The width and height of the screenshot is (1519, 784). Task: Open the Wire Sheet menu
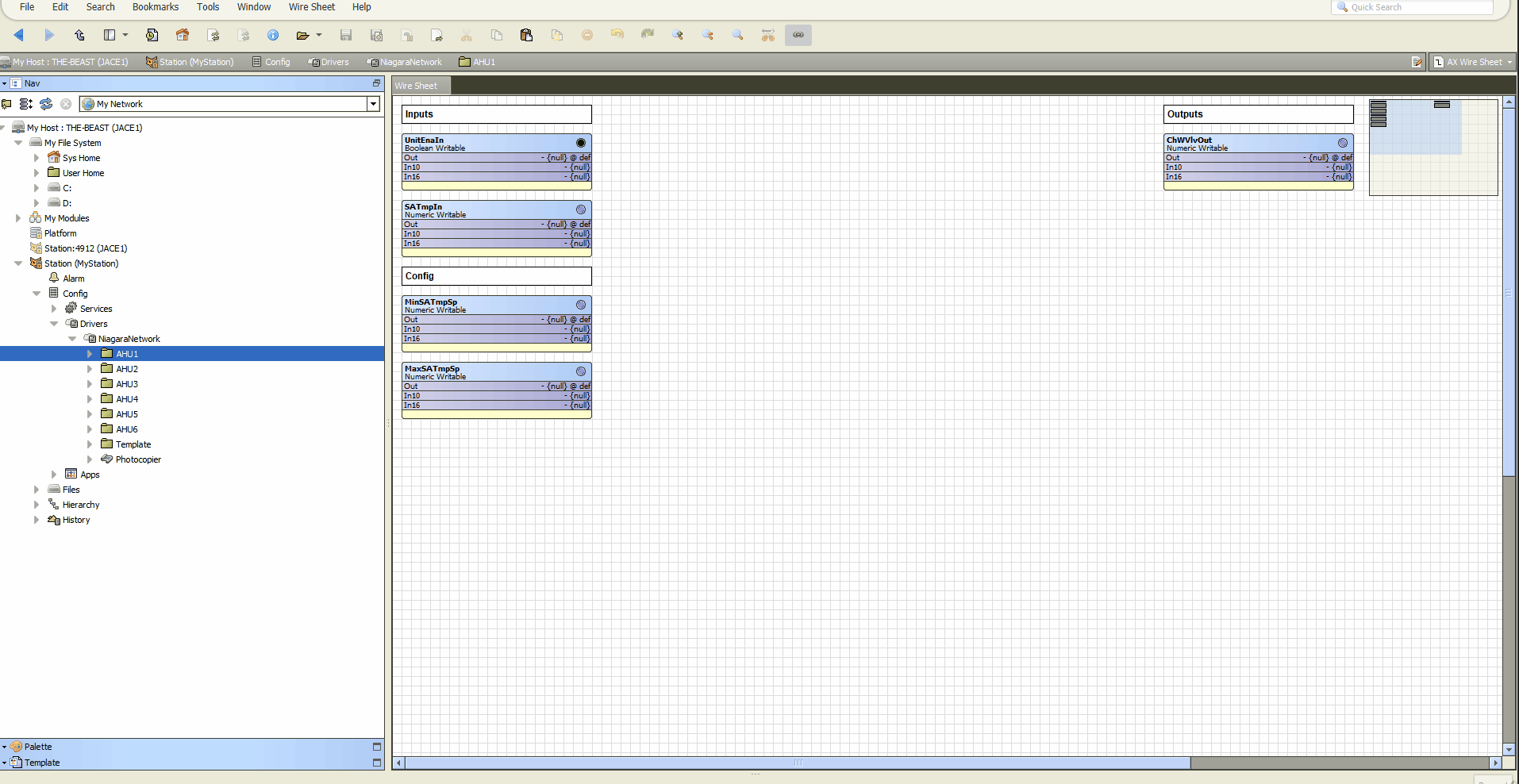(x=311, y=7)
